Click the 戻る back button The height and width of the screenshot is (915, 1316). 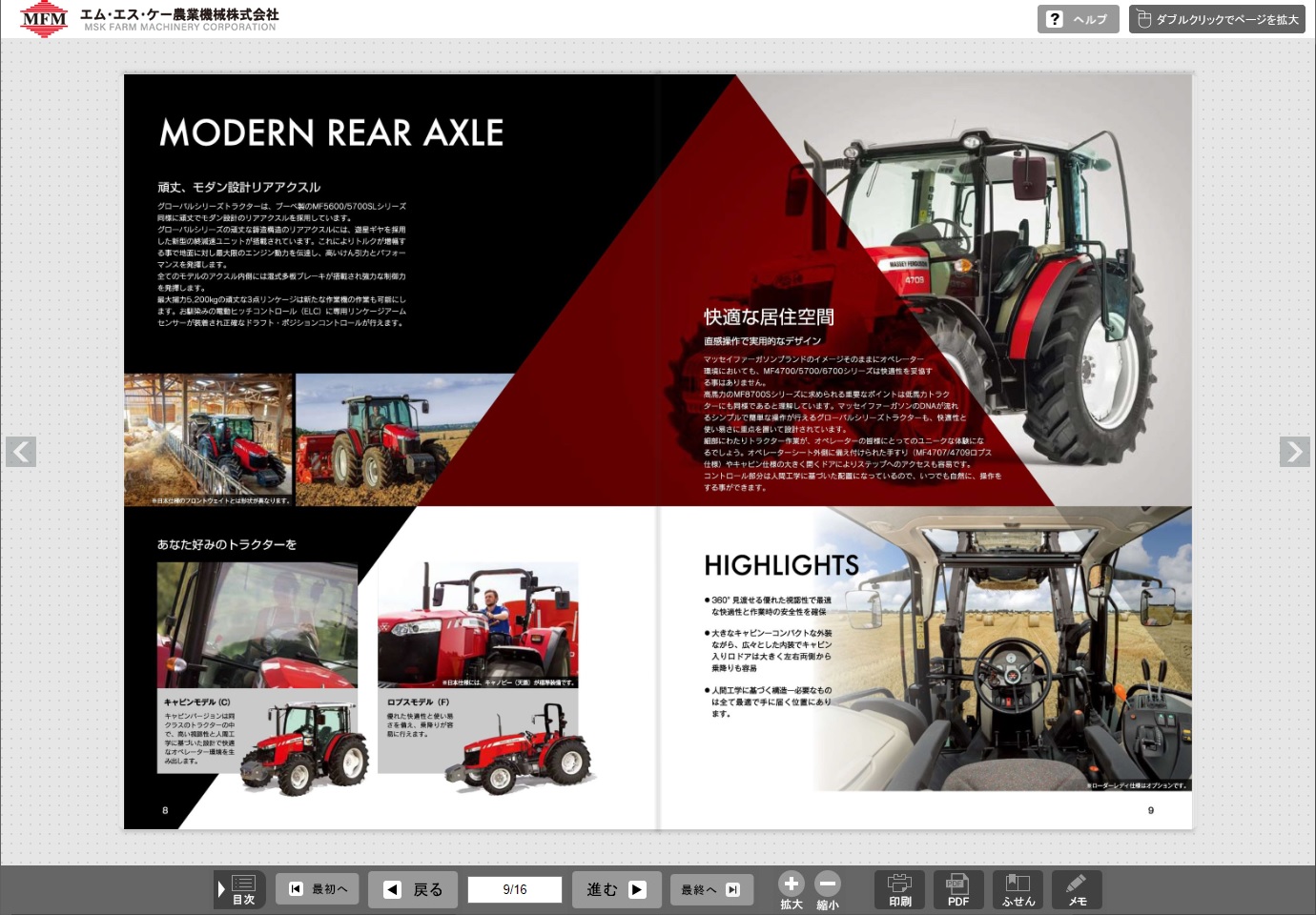413,889
